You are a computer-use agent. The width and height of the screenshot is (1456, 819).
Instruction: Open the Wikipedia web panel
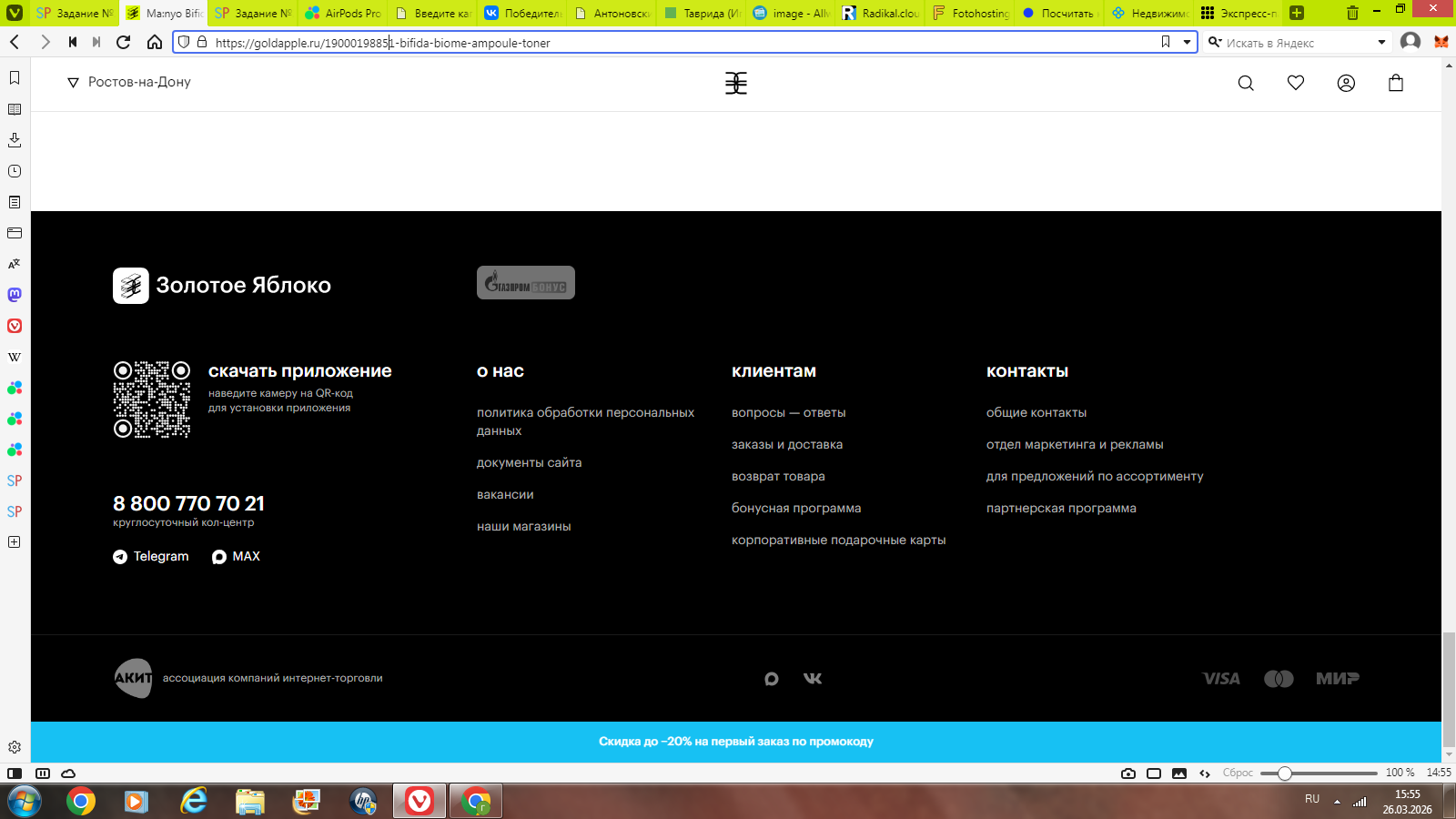pos(15,357)
